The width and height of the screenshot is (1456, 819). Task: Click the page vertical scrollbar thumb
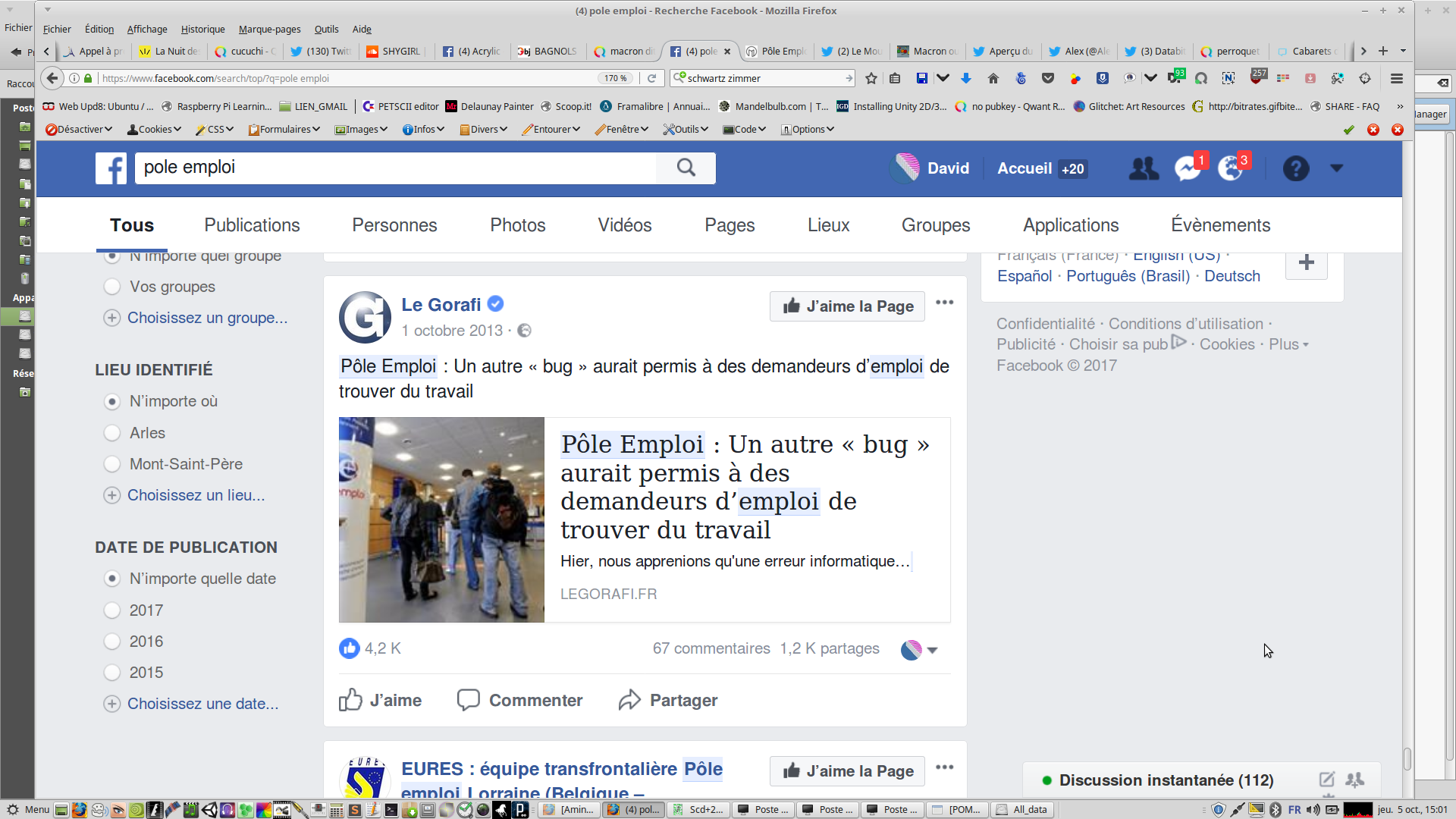tap(1407, 758)
